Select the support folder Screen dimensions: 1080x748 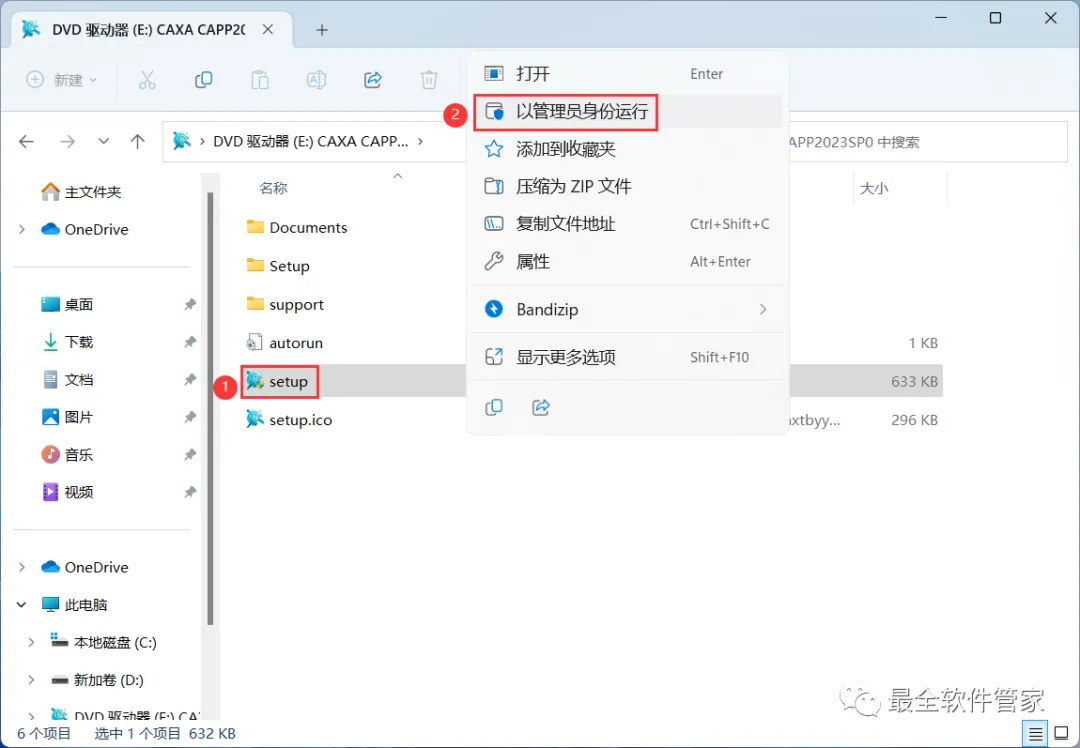point(285,304)
